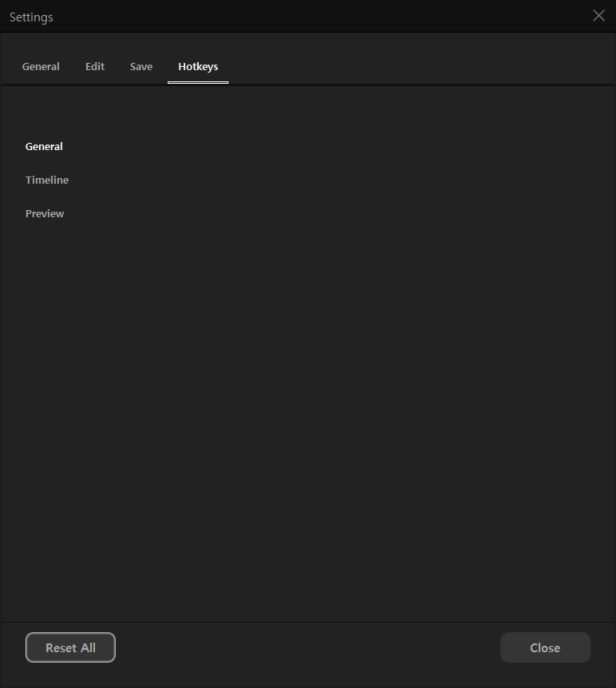
Task: View preview shortcuts via Preview sidebar entry
Action: coord(45,214)
